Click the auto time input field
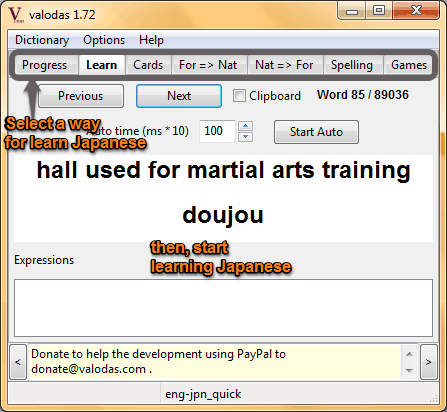The height and width of the screenshot is (412, 447). tap(218, 131)
